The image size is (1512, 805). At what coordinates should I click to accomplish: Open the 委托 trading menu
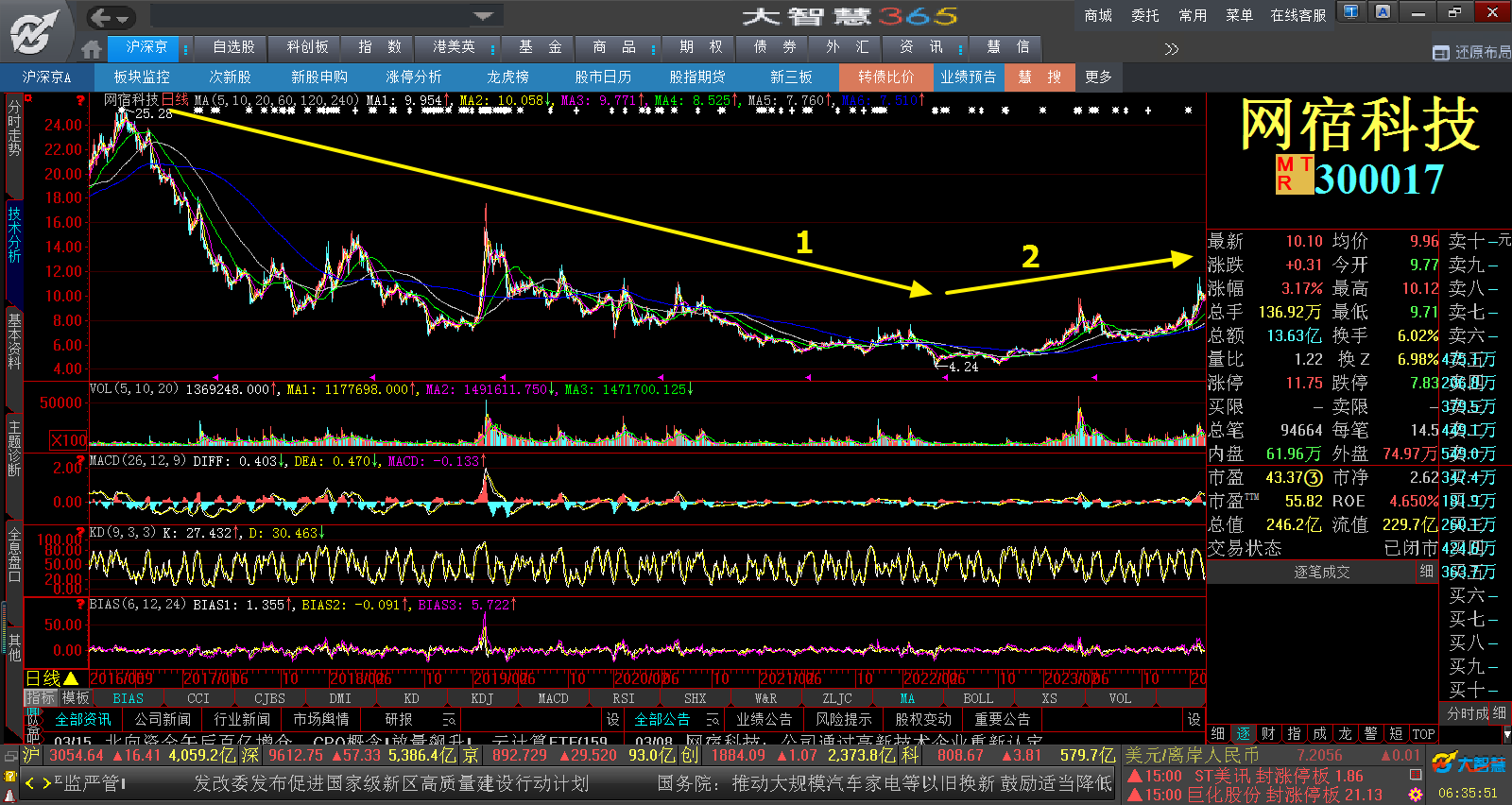point(1145,15)
